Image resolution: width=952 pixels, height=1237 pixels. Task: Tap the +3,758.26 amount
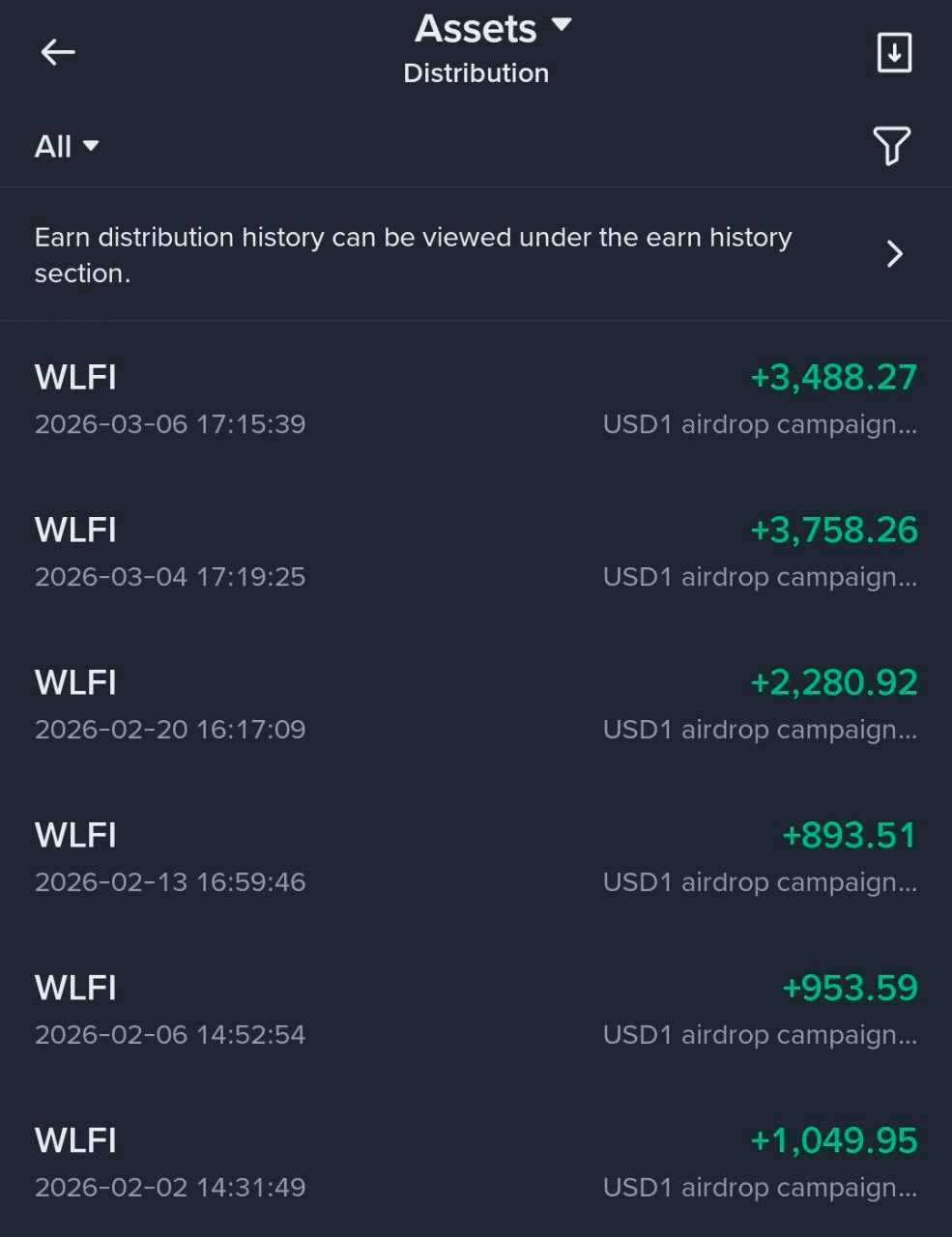coord(833,531)
